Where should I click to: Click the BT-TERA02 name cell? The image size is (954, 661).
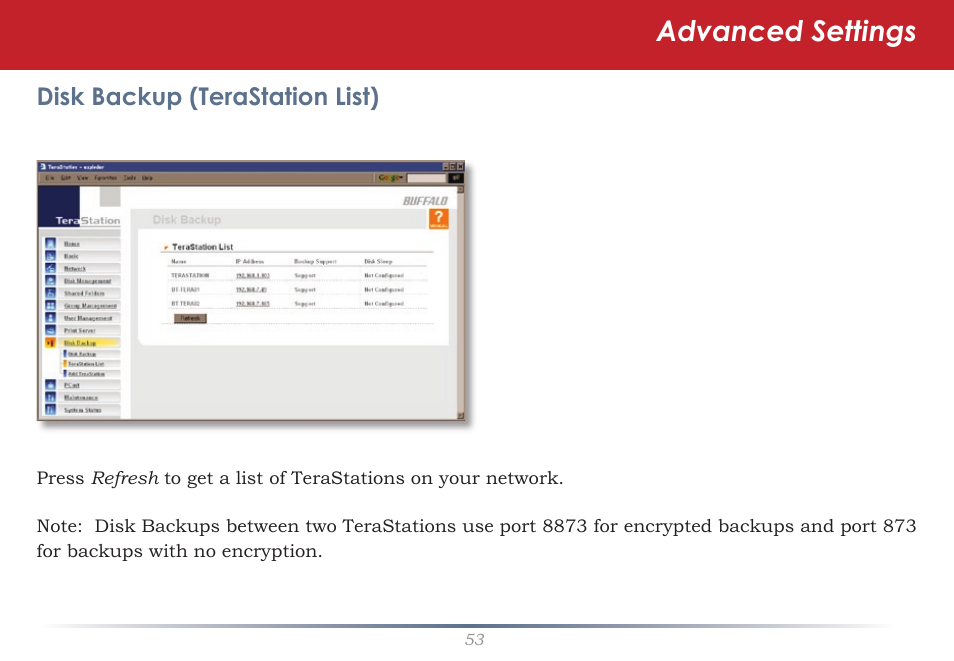tap(186, 304)
